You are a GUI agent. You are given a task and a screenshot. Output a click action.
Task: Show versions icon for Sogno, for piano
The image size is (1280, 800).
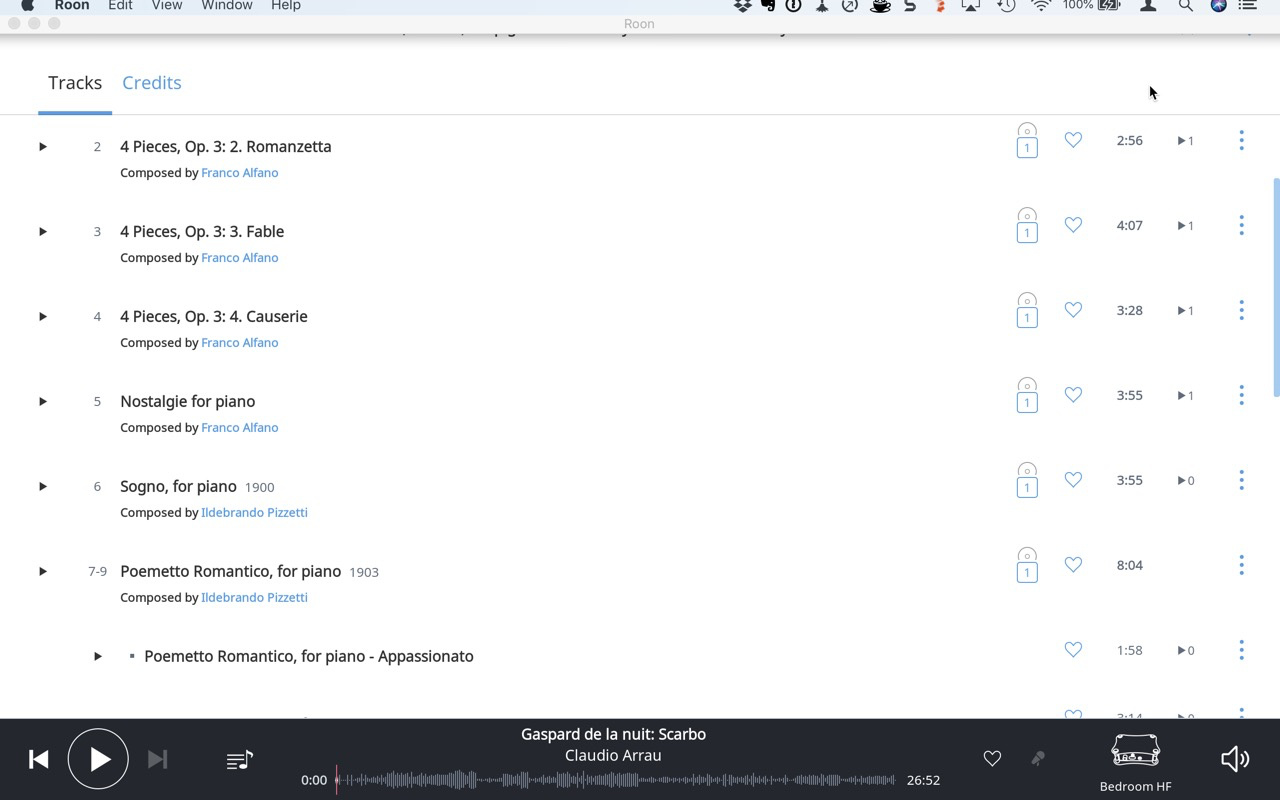[x=1027, y=480]
